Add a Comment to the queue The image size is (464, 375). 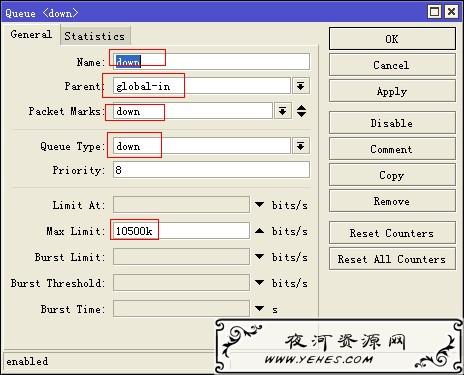click(392, 149)
